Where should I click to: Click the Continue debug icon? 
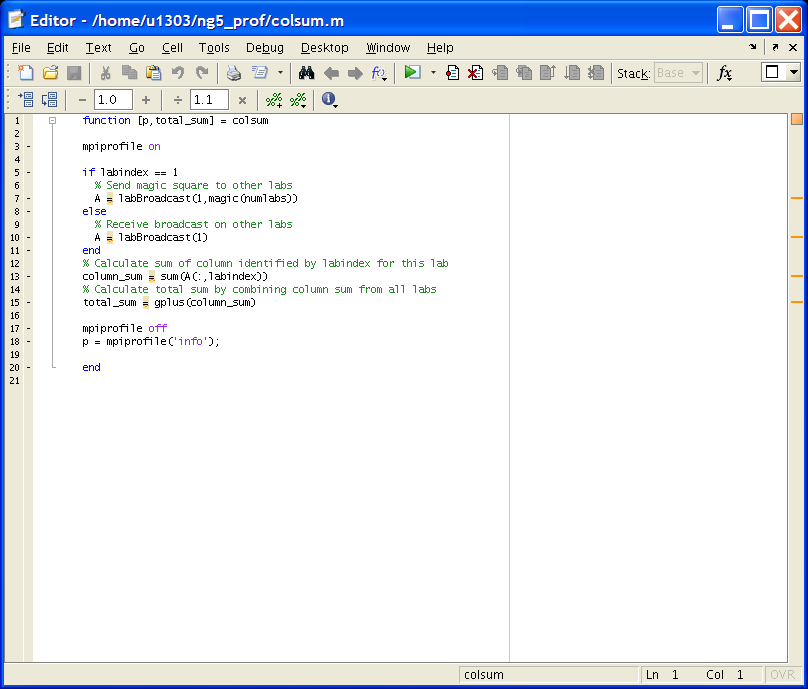tap(572, 73)
